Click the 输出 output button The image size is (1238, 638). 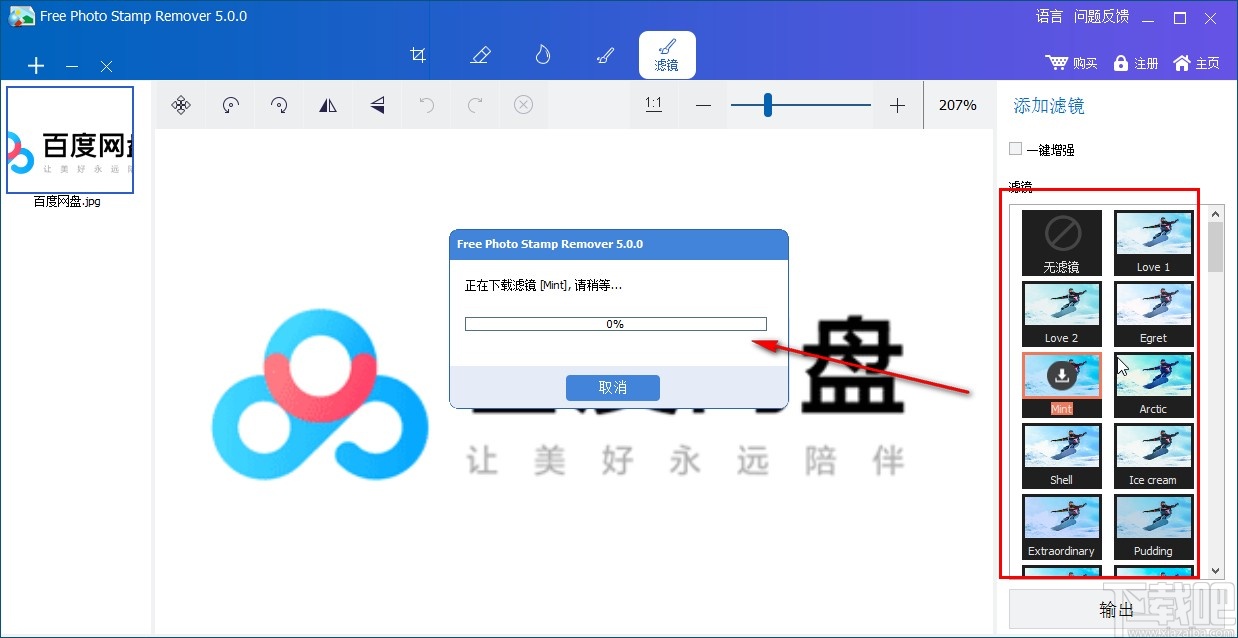click(1115, 608)
